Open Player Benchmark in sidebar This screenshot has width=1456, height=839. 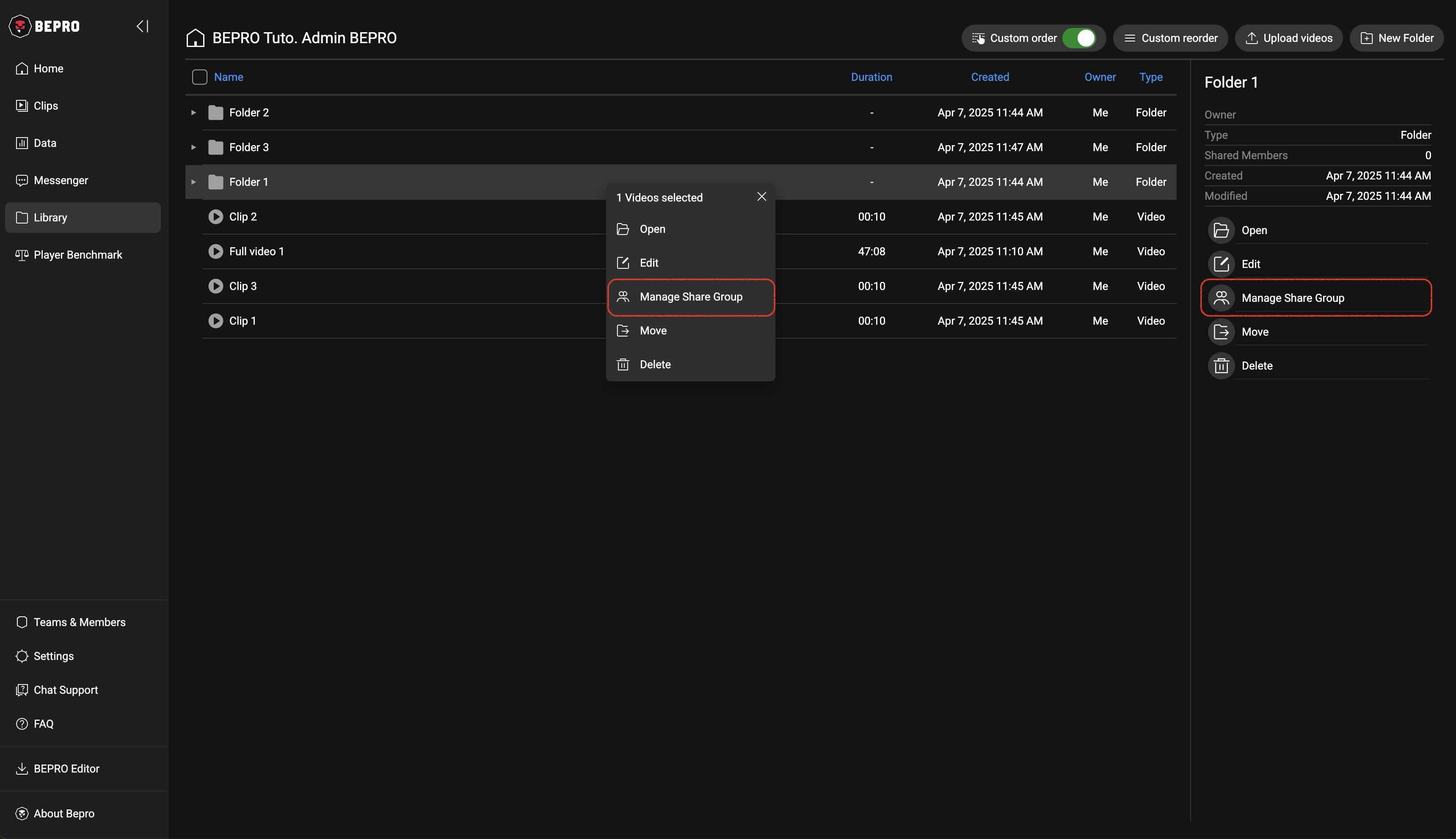(77, 255)
